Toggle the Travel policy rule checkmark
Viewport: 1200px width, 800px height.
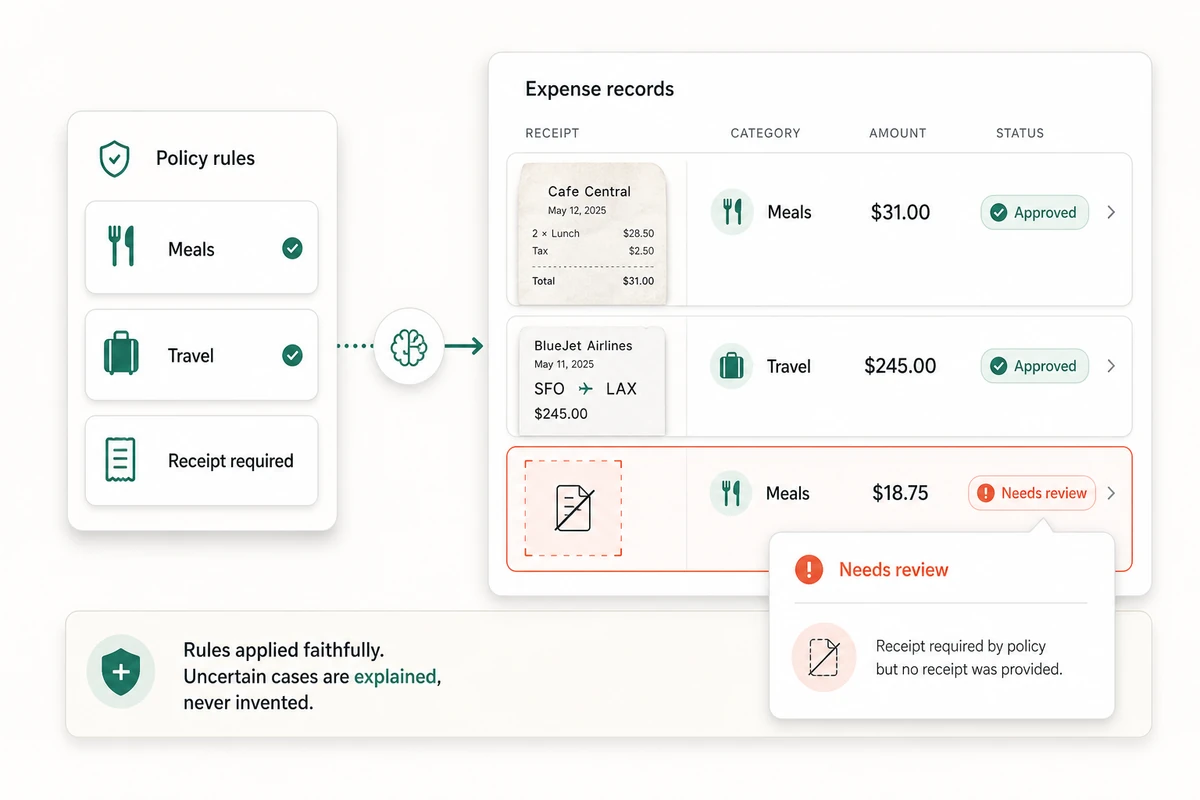tap(292, 355)
